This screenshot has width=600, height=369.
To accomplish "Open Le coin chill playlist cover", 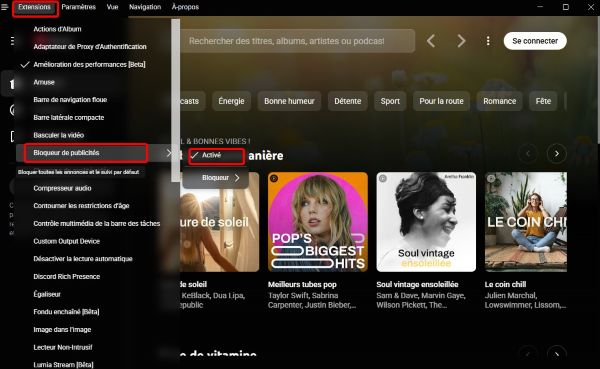I will coord(526,222).
